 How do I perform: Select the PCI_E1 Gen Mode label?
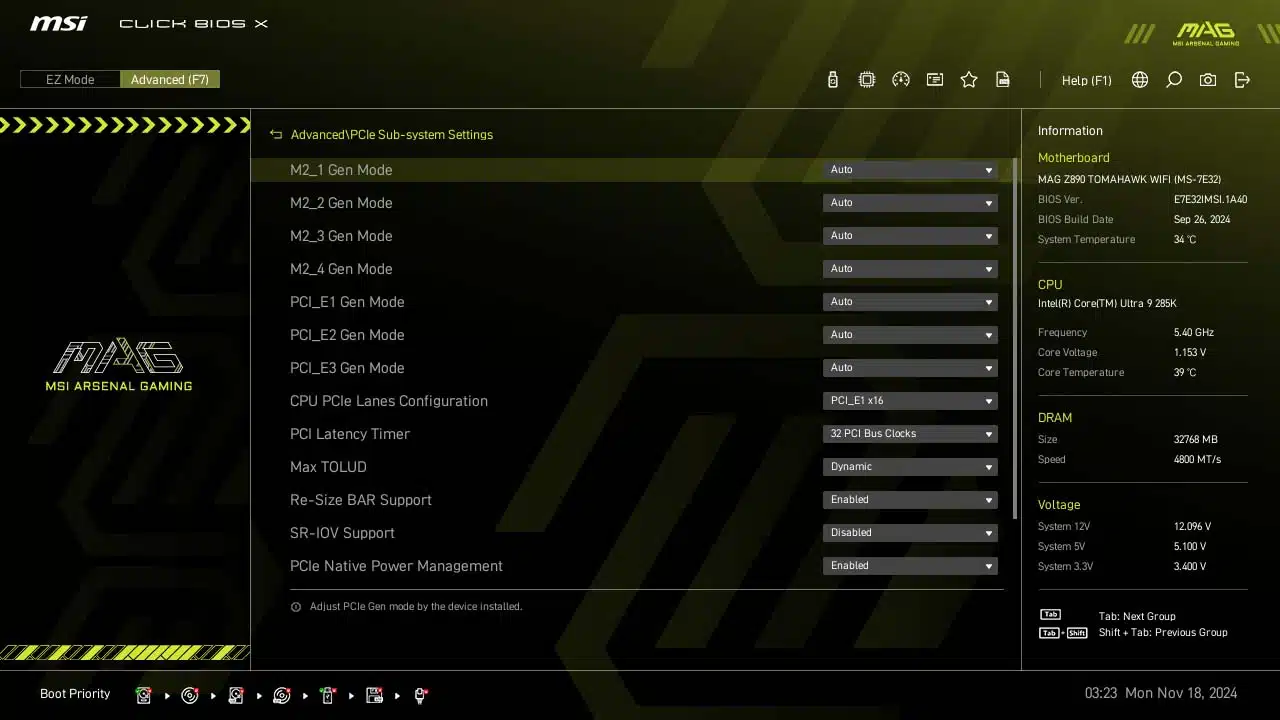(347, 302)
